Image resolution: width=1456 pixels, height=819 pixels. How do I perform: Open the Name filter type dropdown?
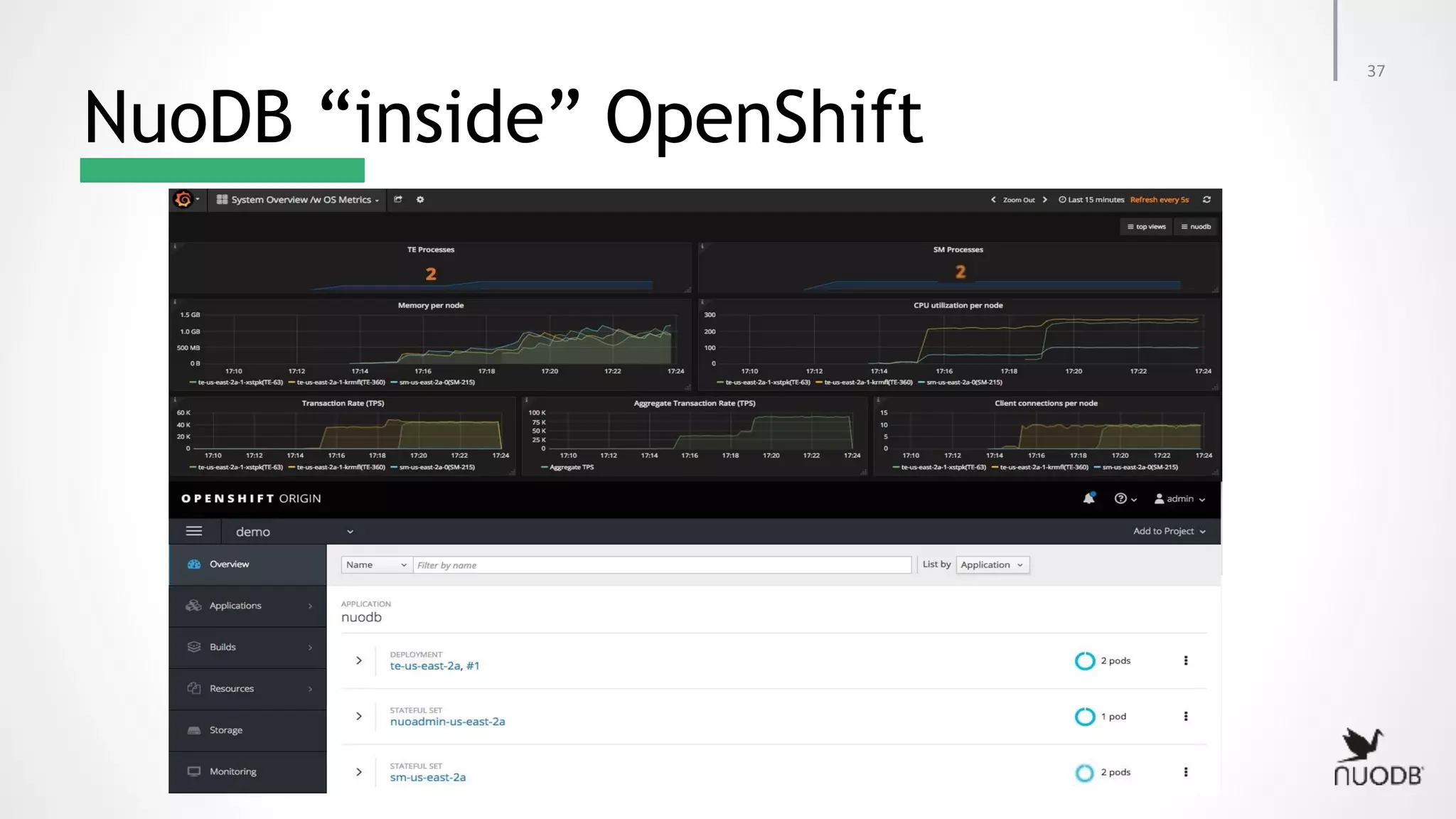click(x=376, y=564)
